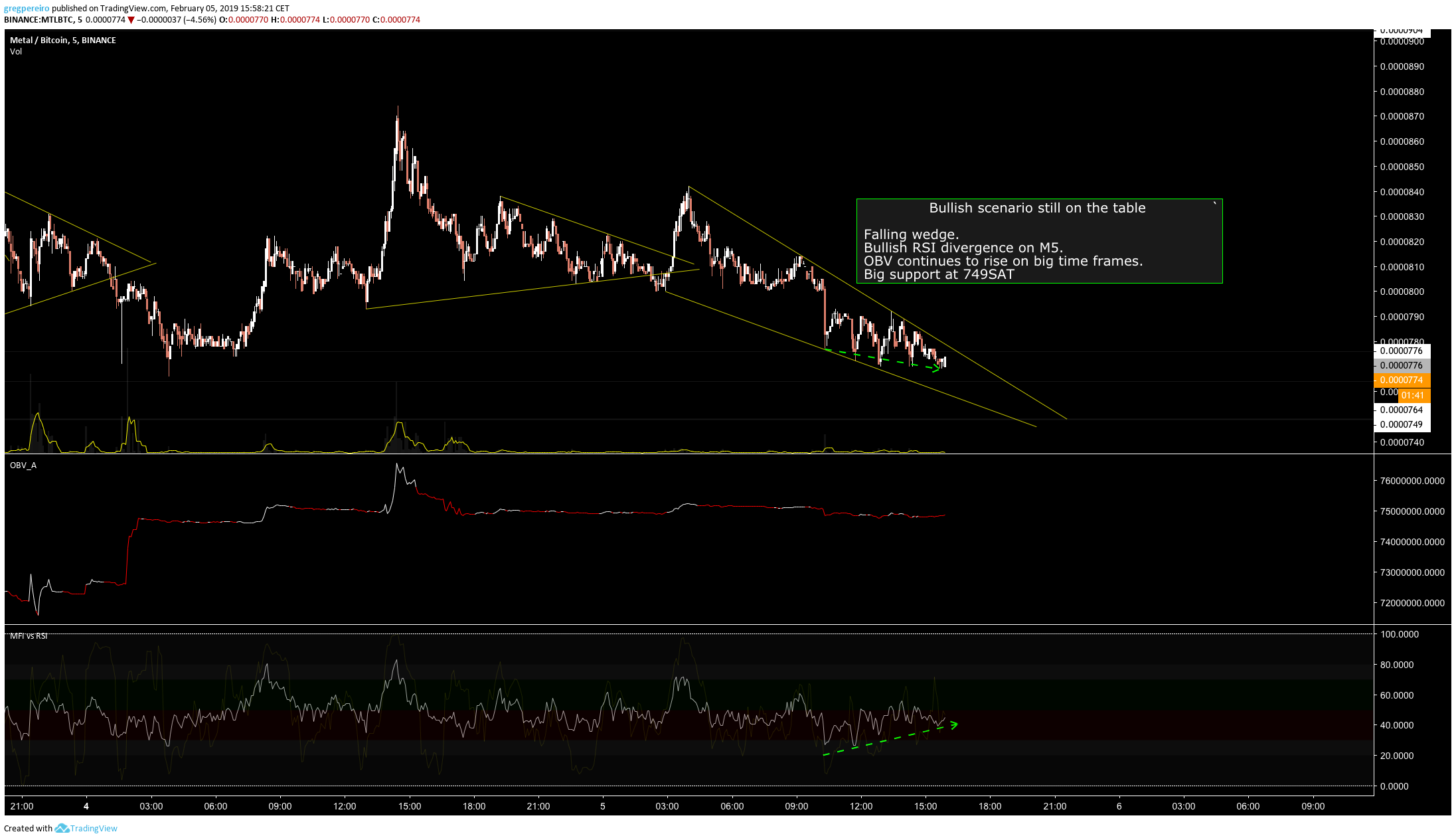Click the 100.0000 RSI axis label
This screenshot has width=1456, height=840.
(x=1400, y=635)
